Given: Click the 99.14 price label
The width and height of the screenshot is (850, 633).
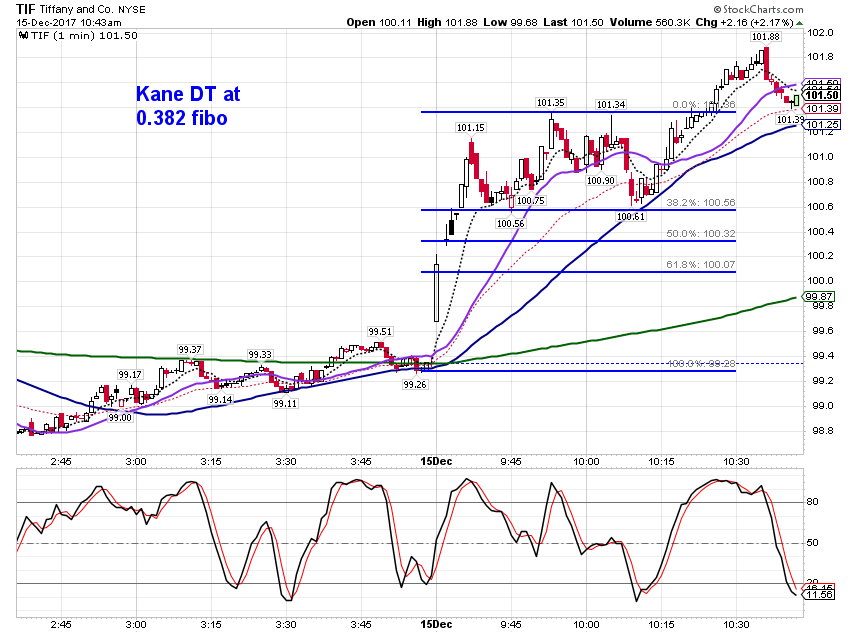Looking at the screenshot, I should [221, 399].
